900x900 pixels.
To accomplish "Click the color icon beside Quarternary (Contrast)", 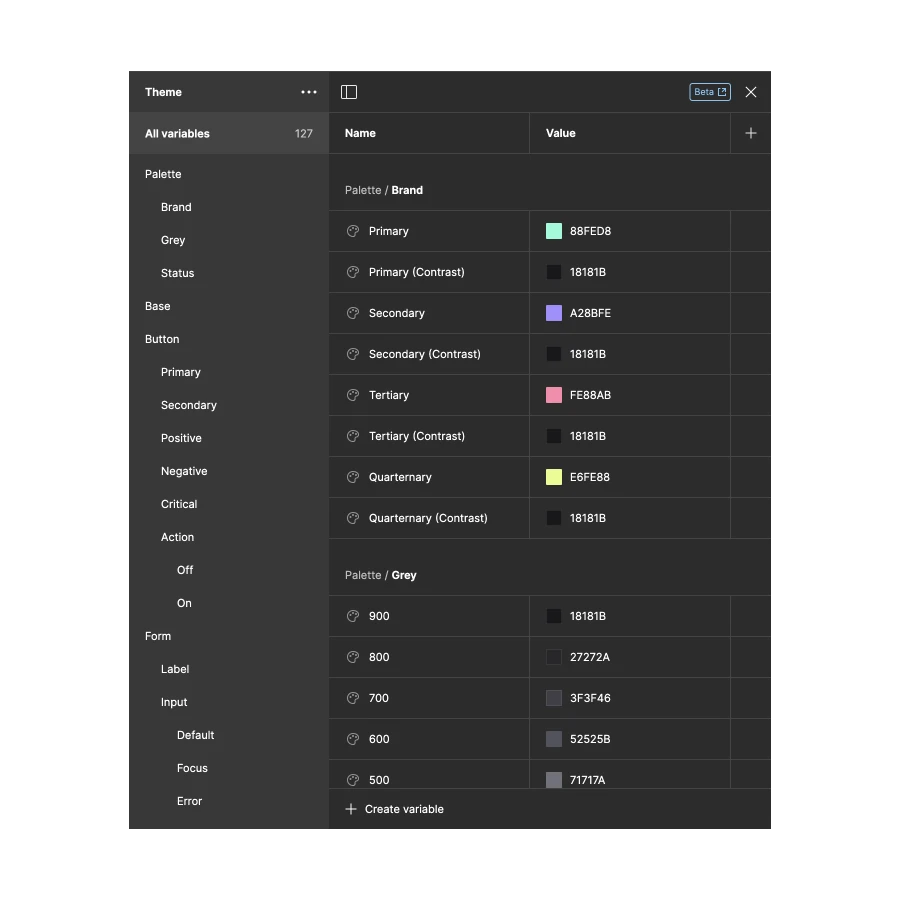I will click(353, 518).
